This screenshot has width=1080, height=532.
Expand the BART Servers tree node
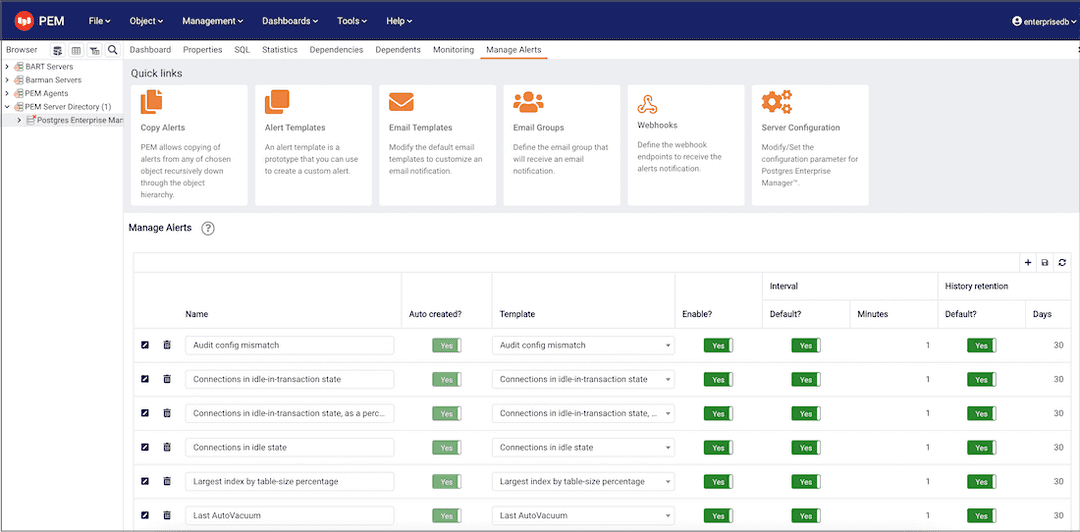(x=8, y=67)
